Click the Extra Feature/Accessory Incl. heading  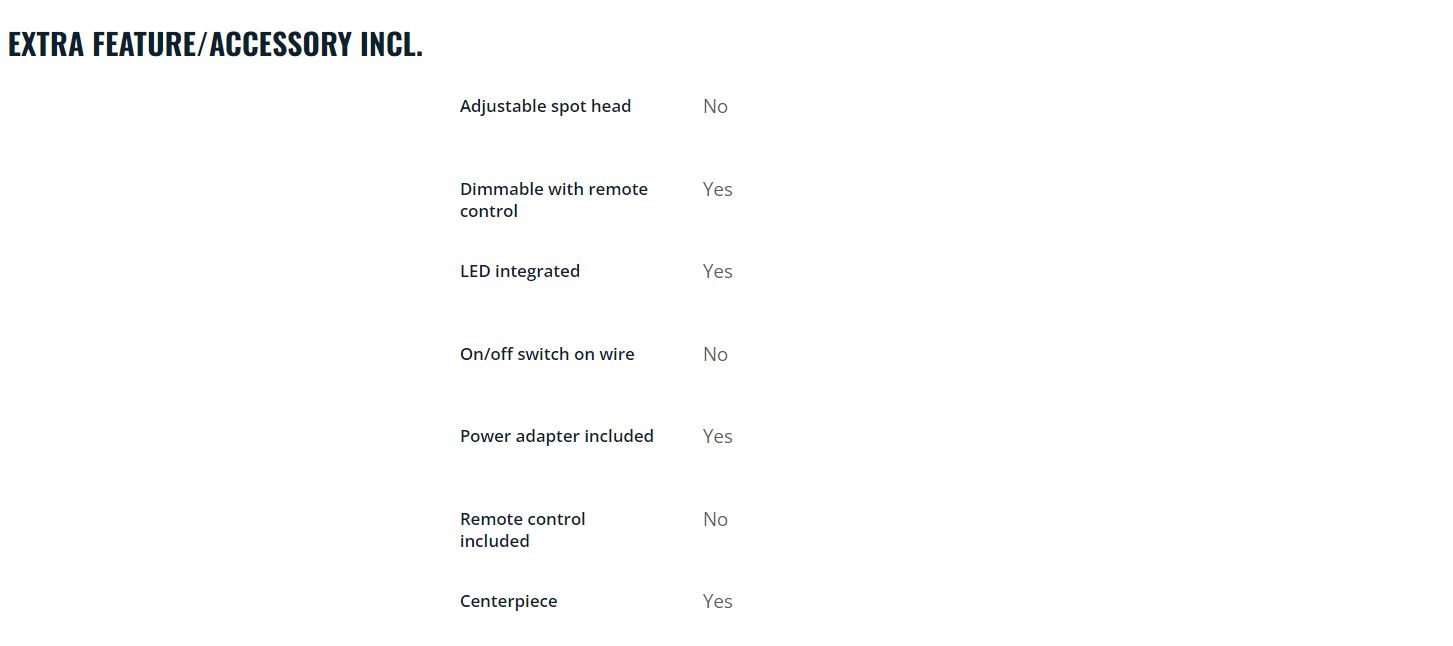215,45
